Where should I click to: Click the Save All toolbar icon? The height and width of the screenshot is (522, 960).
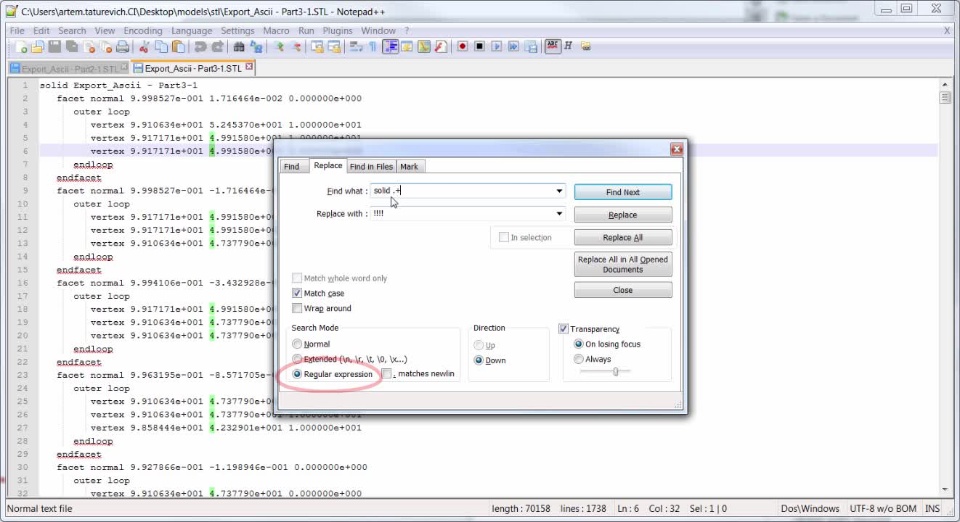(72, 47)
